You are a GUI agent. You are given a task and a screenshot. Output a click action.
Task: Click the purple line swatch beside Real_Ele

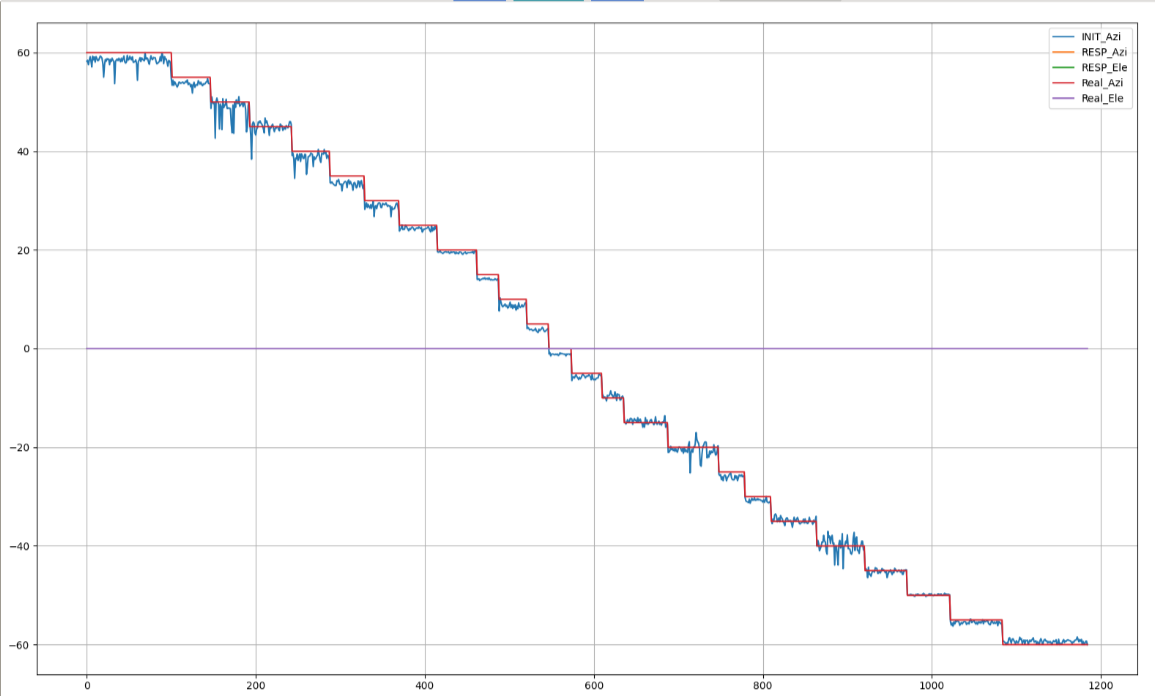point(1064,99)
